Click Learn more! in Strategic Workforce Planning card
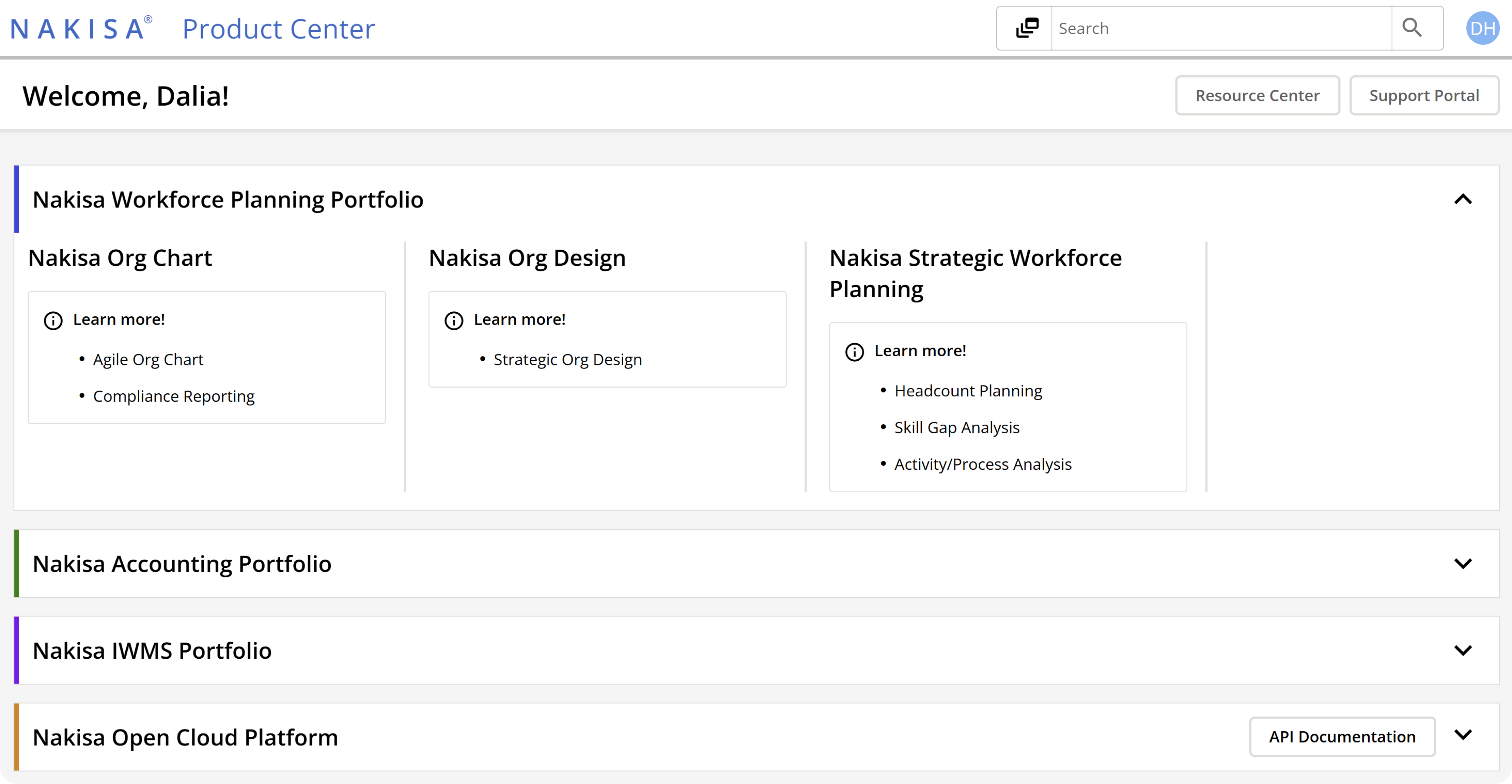 [x=921, y=350]
